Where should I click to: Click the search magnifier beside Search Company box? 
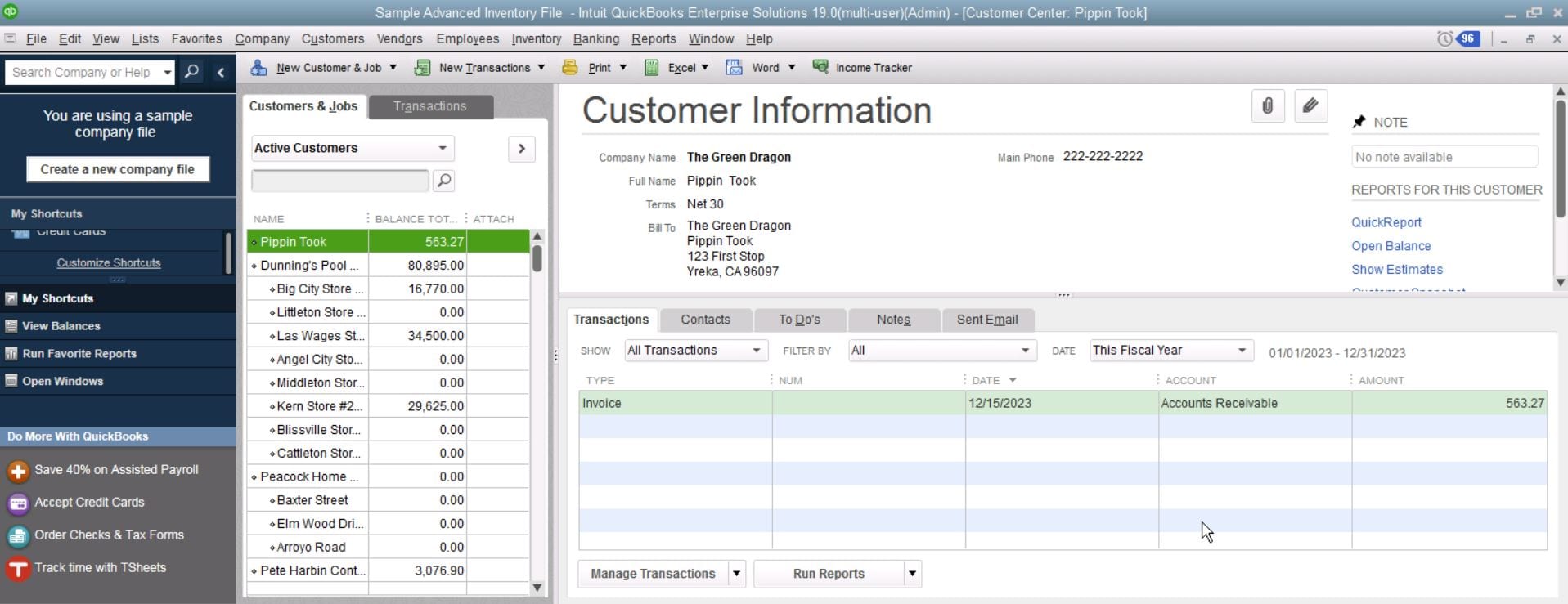pyautogui.click(x=191, y=72)
